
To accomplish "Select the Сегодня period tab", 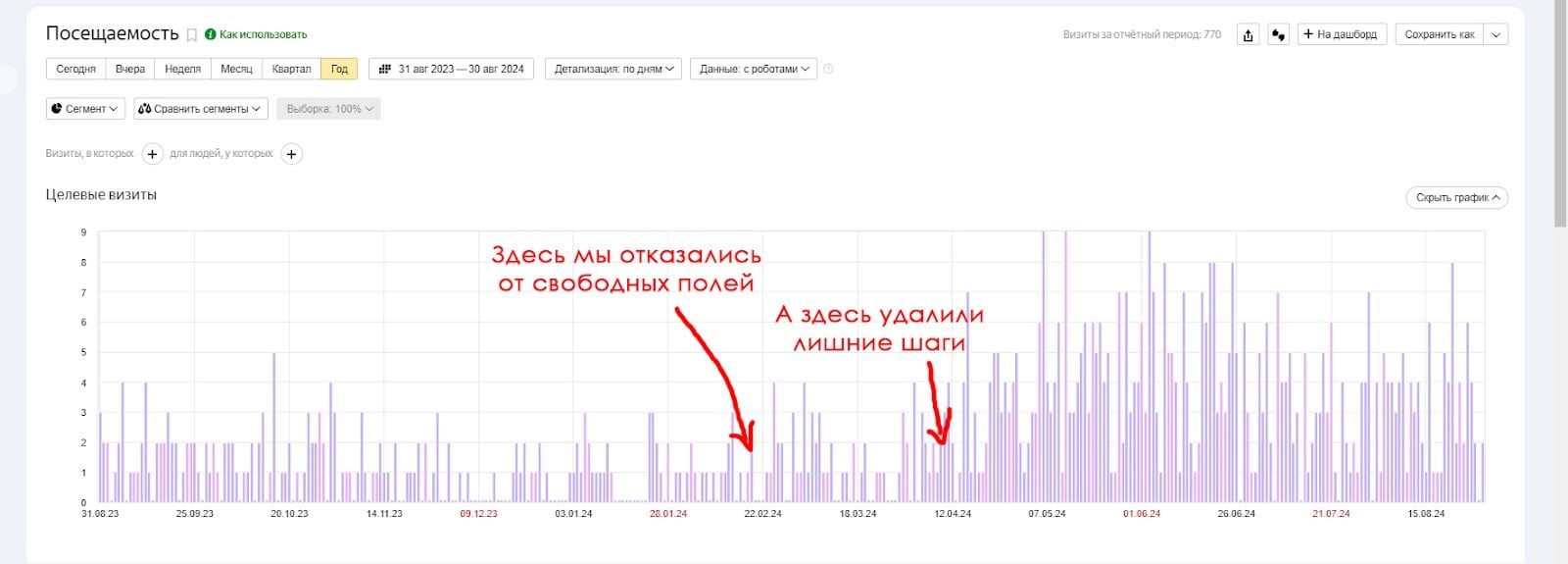I will pyautogui.click(x=76, y=69).
